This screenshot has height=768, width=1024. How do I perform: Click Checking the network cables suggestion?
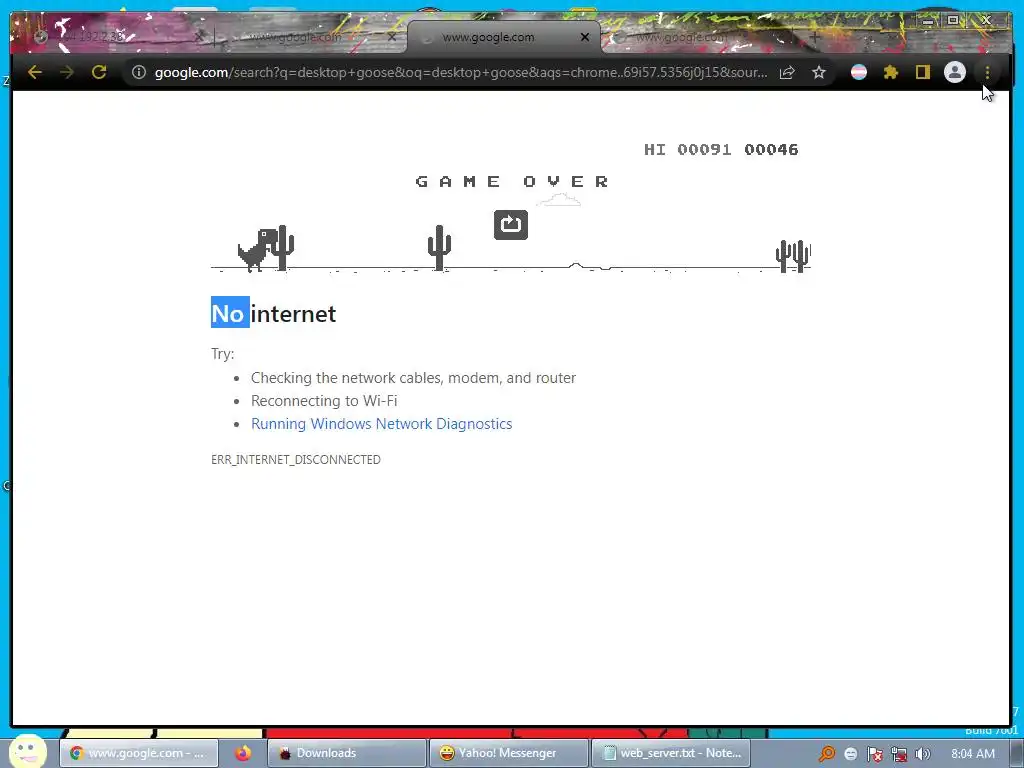point(413,378)
